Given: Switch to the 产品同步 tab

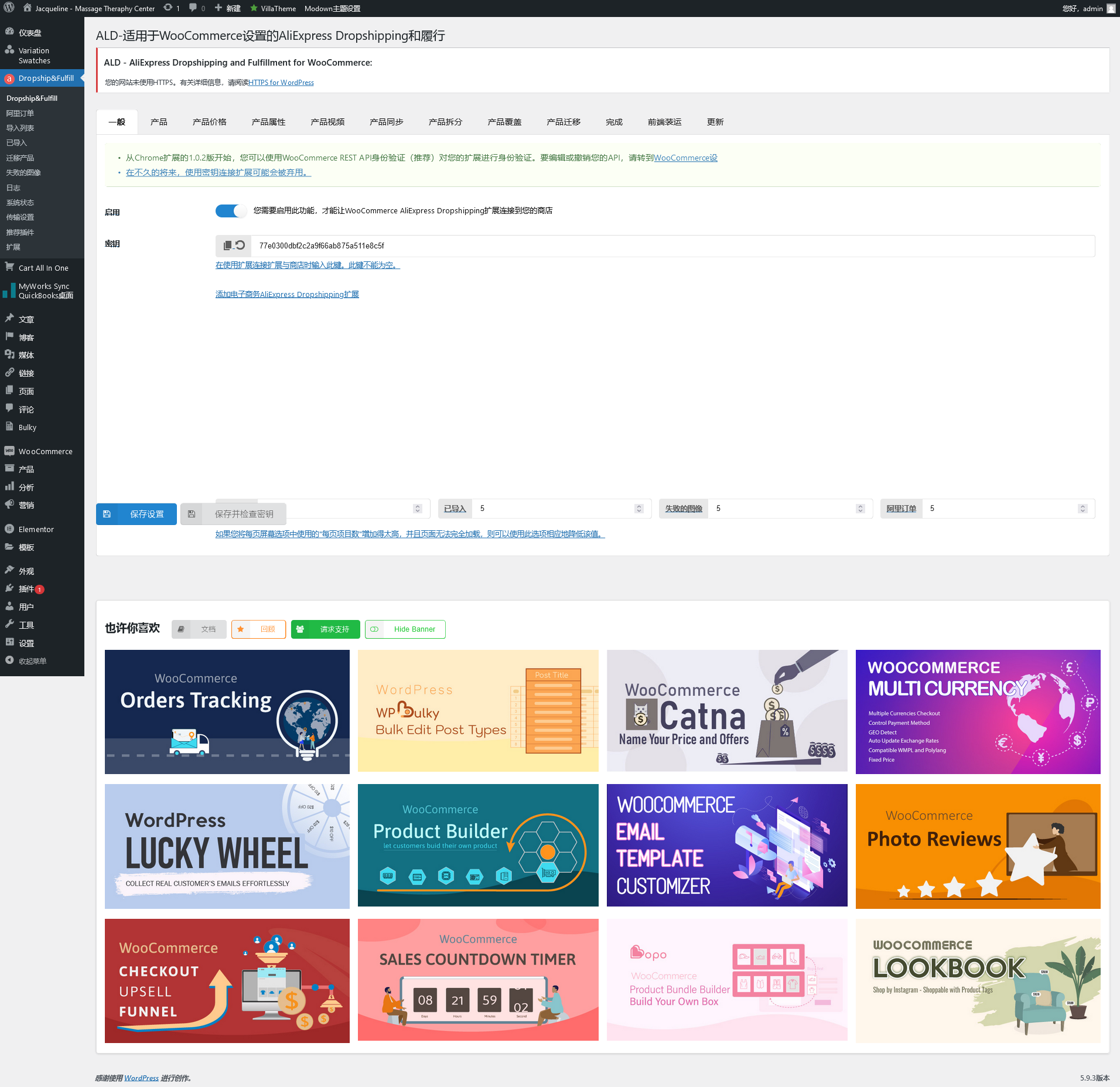Looking at the screenshot, I should [x=387, y=122].
